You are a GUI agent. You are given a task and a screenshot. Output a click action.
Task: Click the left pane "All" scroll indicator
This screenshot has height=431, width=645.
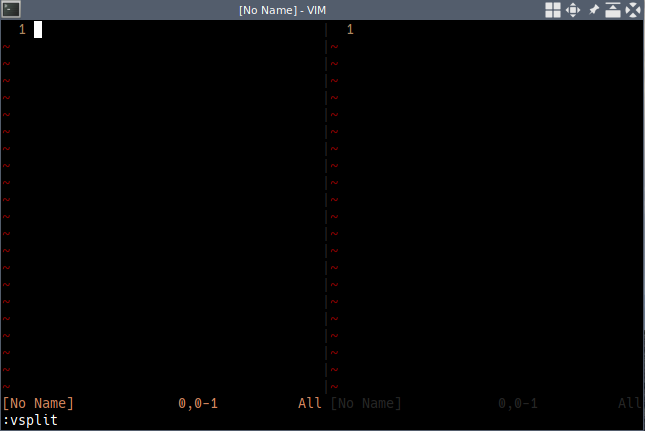point(310,403)
